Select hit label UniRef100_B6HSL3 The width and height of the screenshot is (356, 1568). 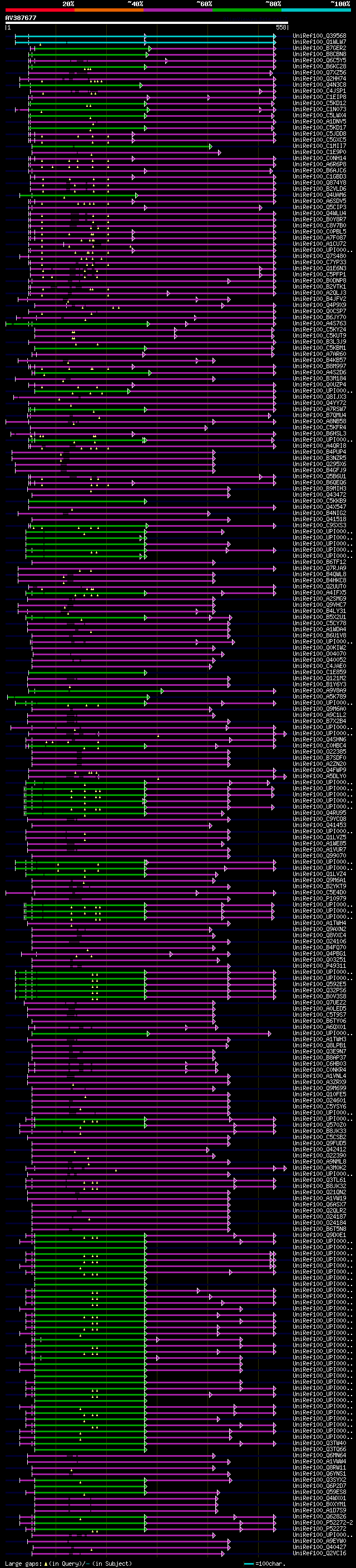pyautogui.click(x=319, y=433)
